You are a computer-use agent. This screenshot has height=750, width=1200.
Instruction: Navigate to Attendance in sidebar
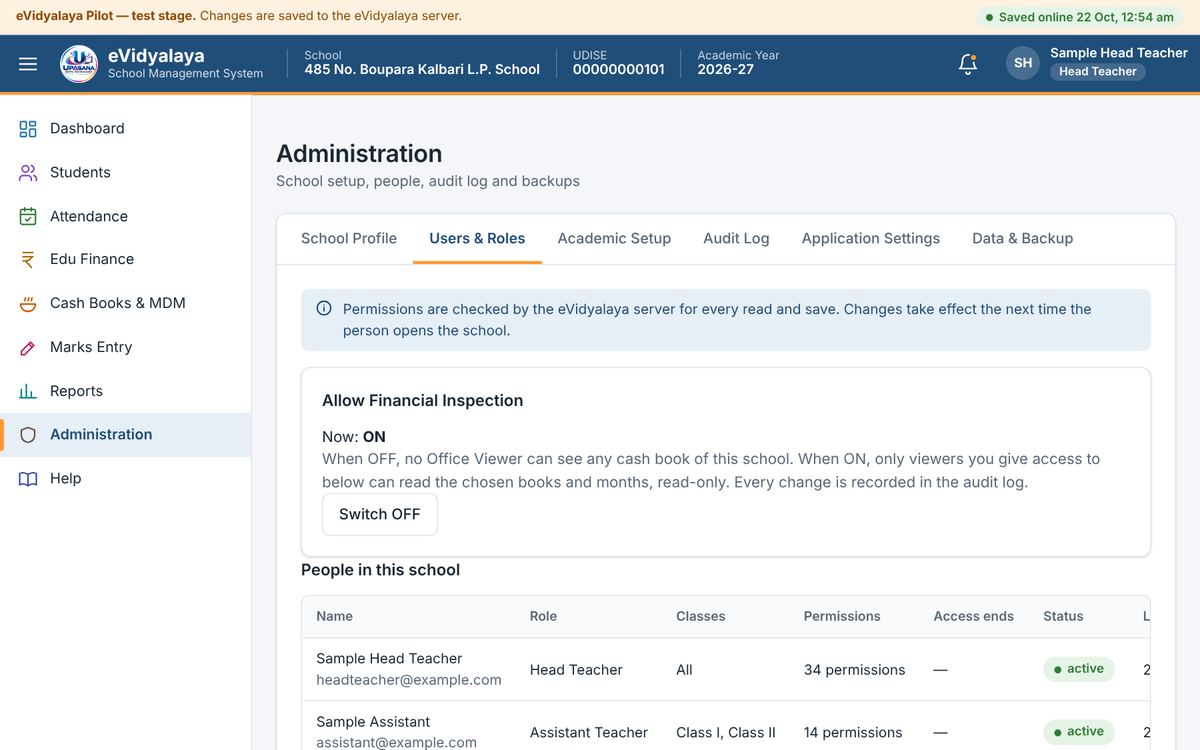coord(126,217)
